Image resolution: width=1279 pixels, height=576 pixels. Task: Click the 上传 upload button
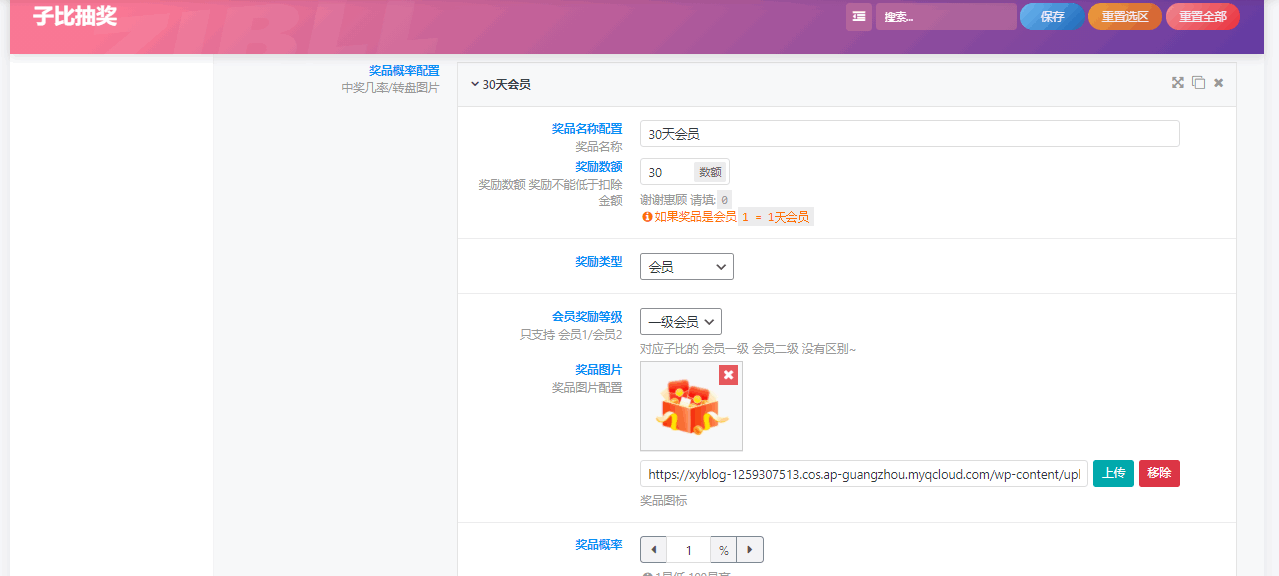coord(1112,473)
